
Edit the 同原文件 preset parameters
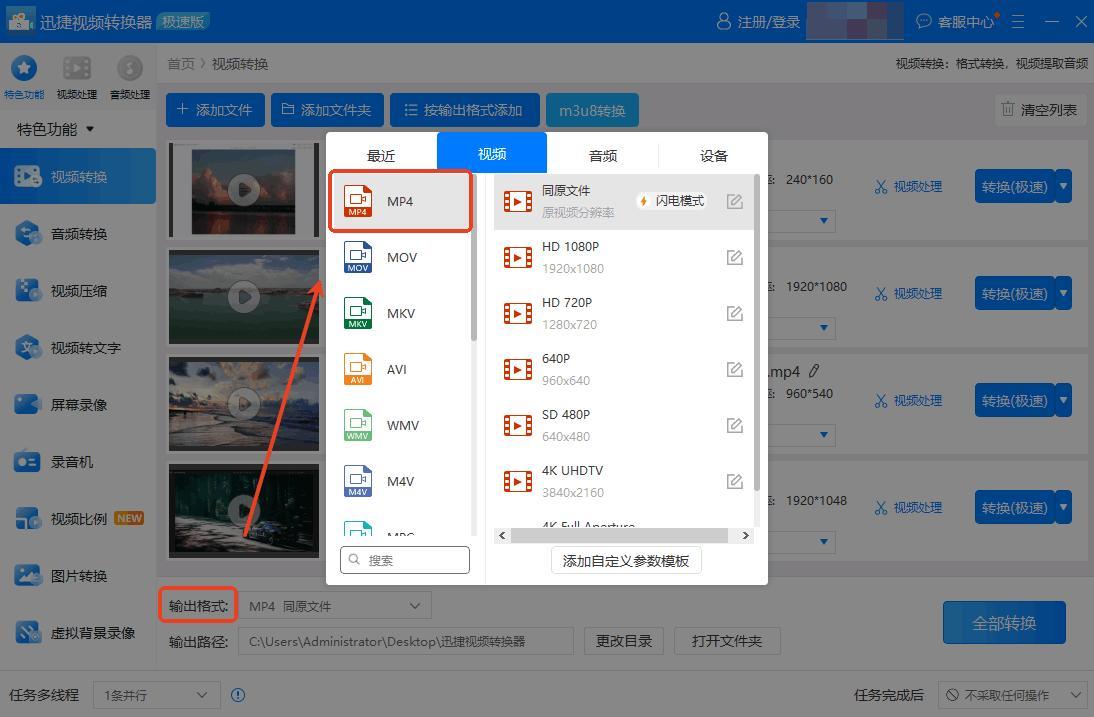point(734,202)
